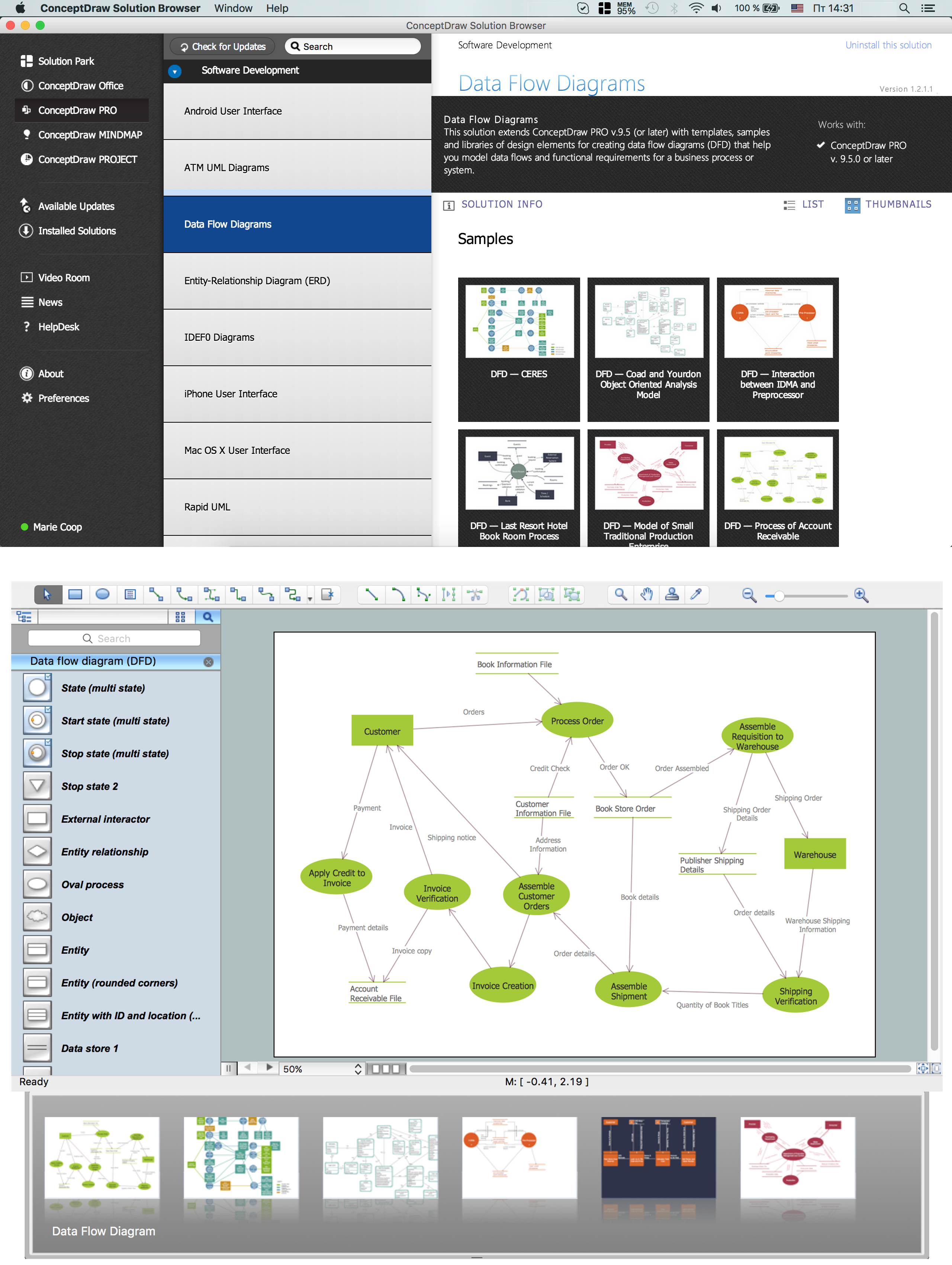Open Available Updates

pyautogui.click(x=67, y=206)
